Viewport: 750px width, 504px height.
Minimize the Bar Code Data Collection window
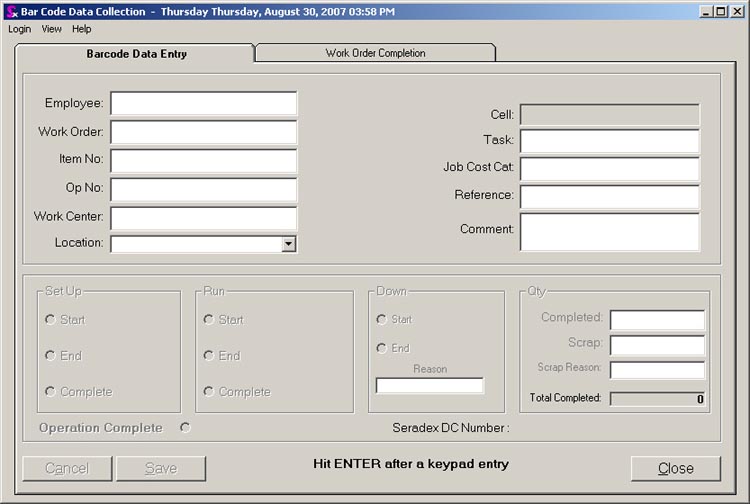705,11
